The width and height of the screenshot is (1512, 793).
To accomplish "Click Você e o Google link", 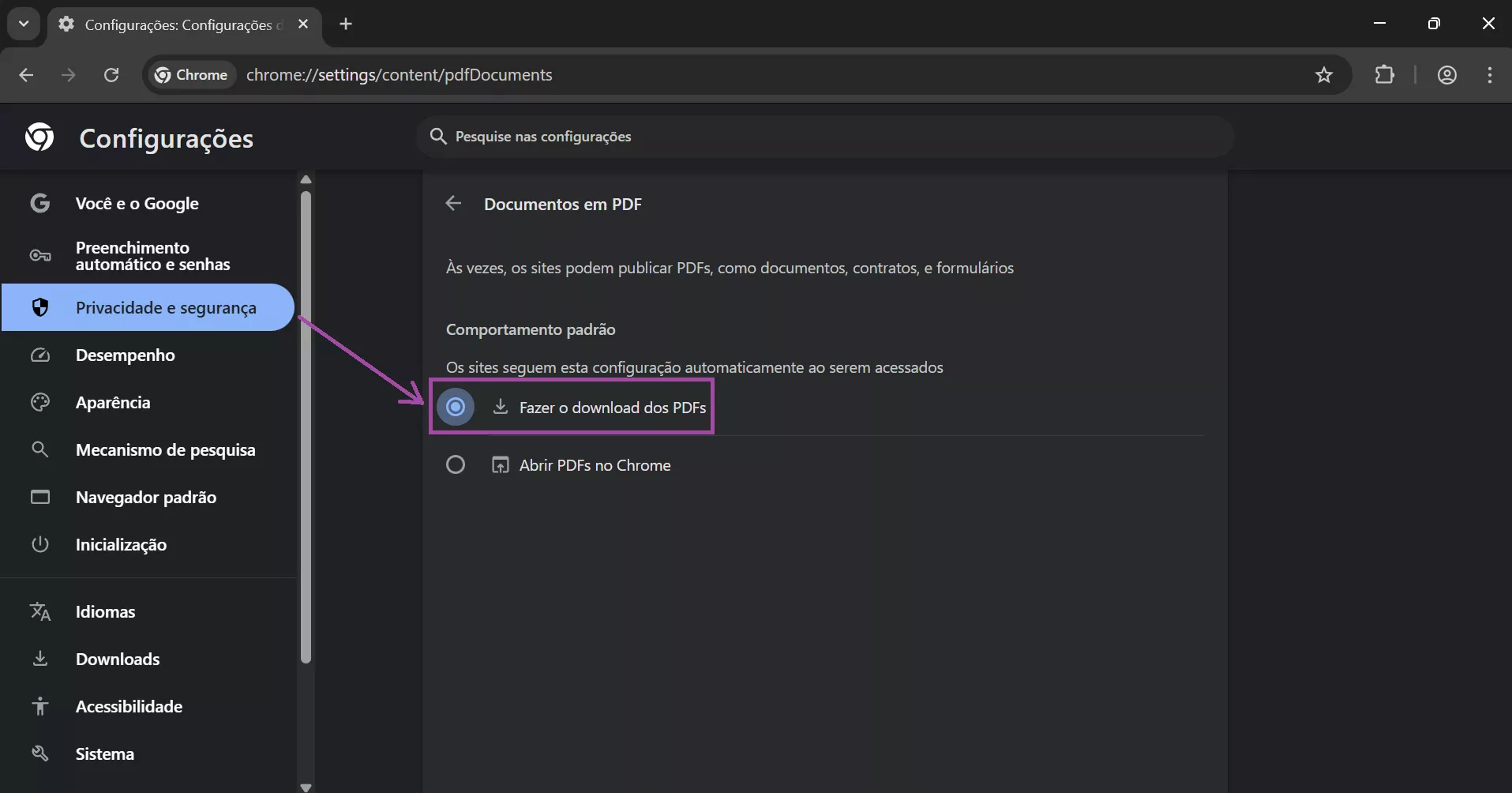I will [x=137, y=203].
